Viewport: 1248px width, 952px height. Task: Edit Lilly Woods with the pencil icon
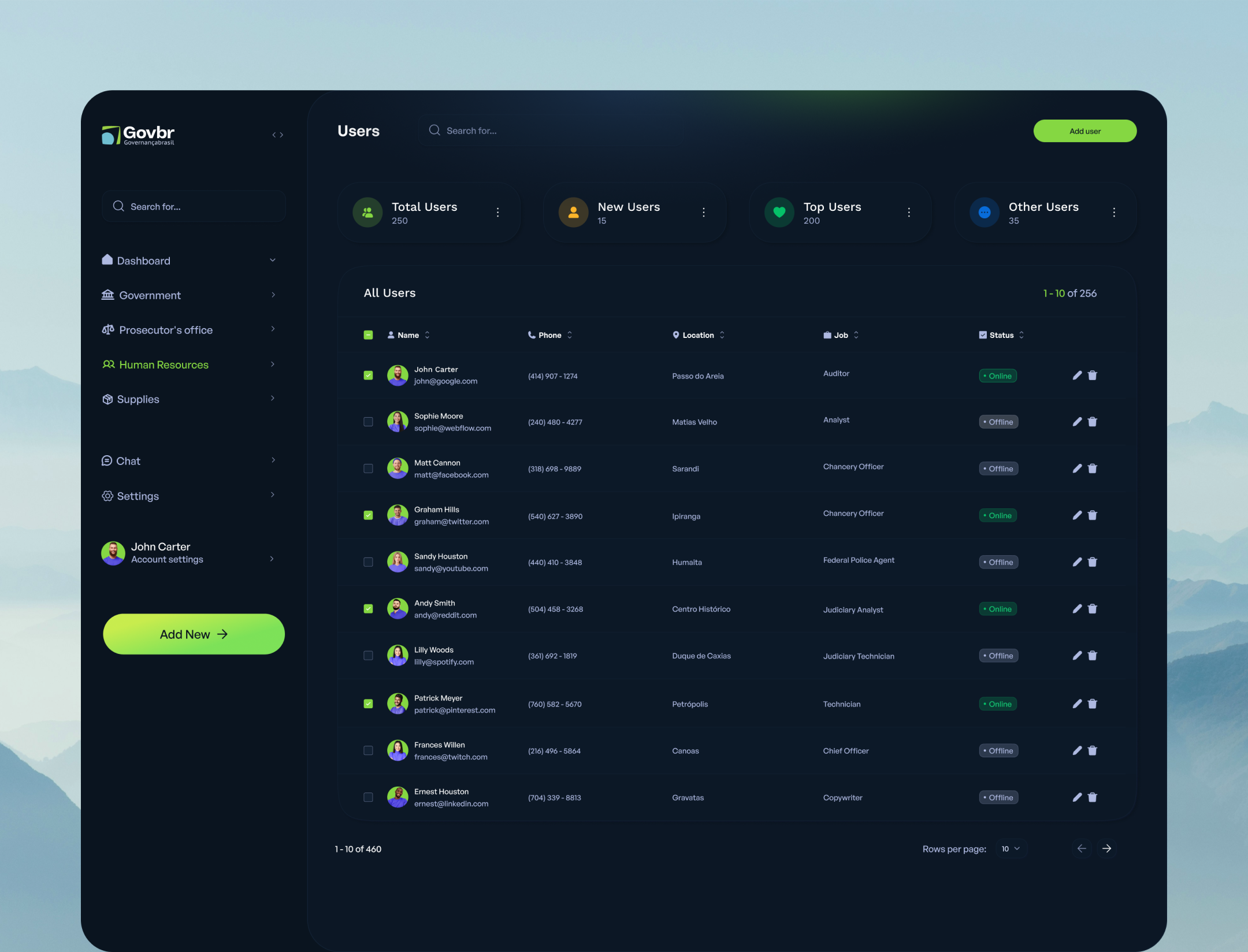(1077, 656)
